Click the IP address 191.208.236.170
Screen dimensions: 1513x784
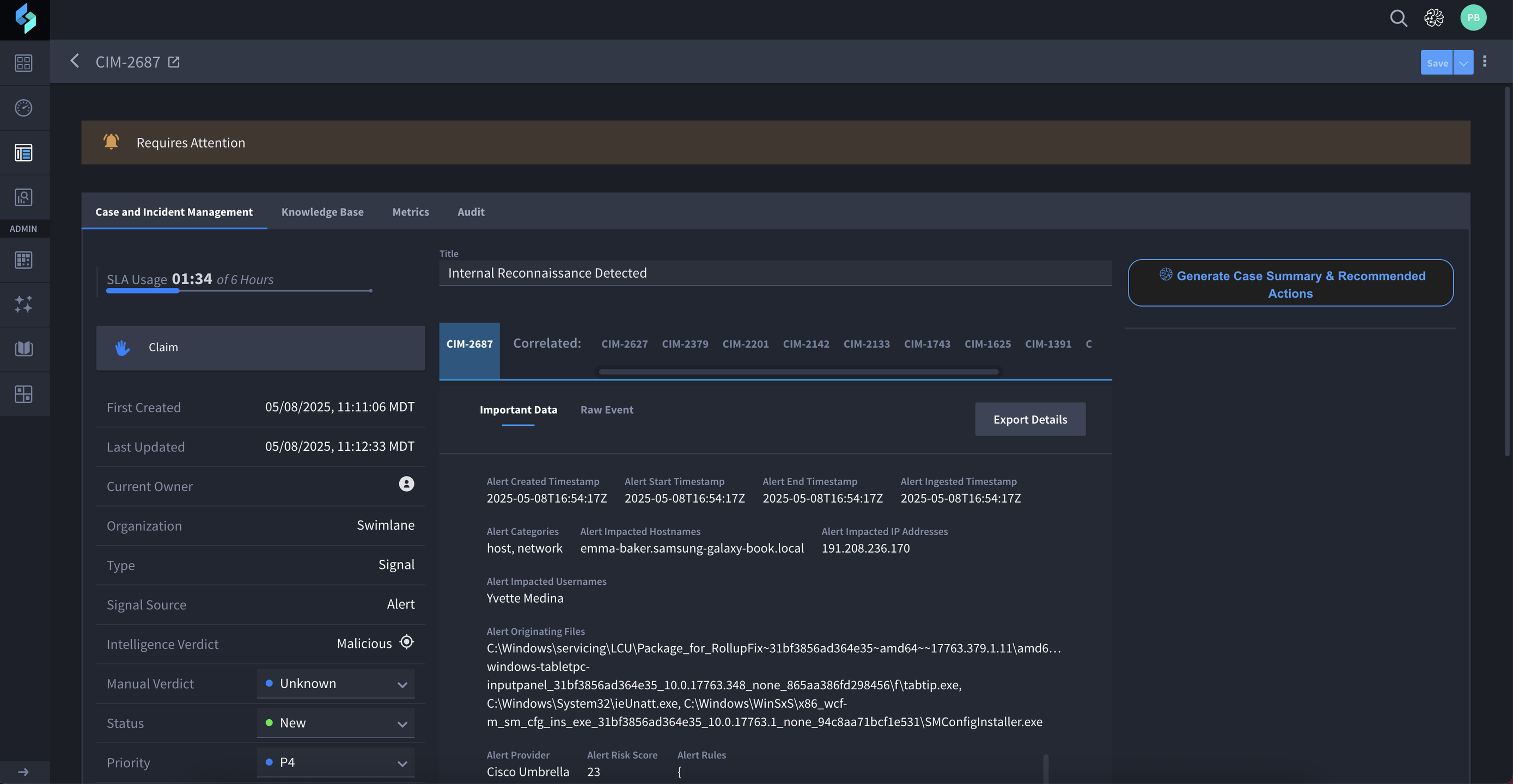click(865, 548)
